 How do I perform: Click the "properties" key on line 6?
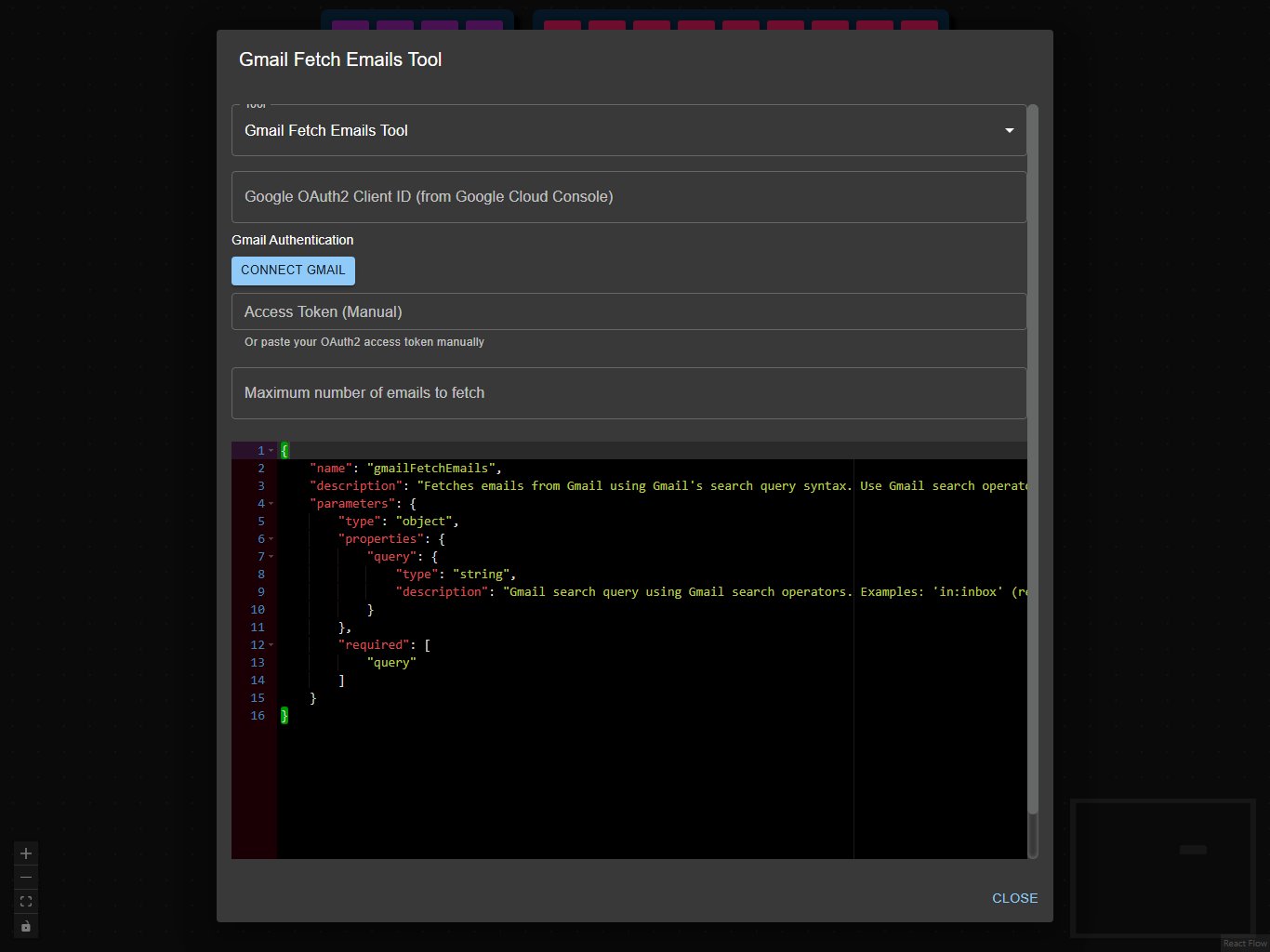tap(381, 539)
